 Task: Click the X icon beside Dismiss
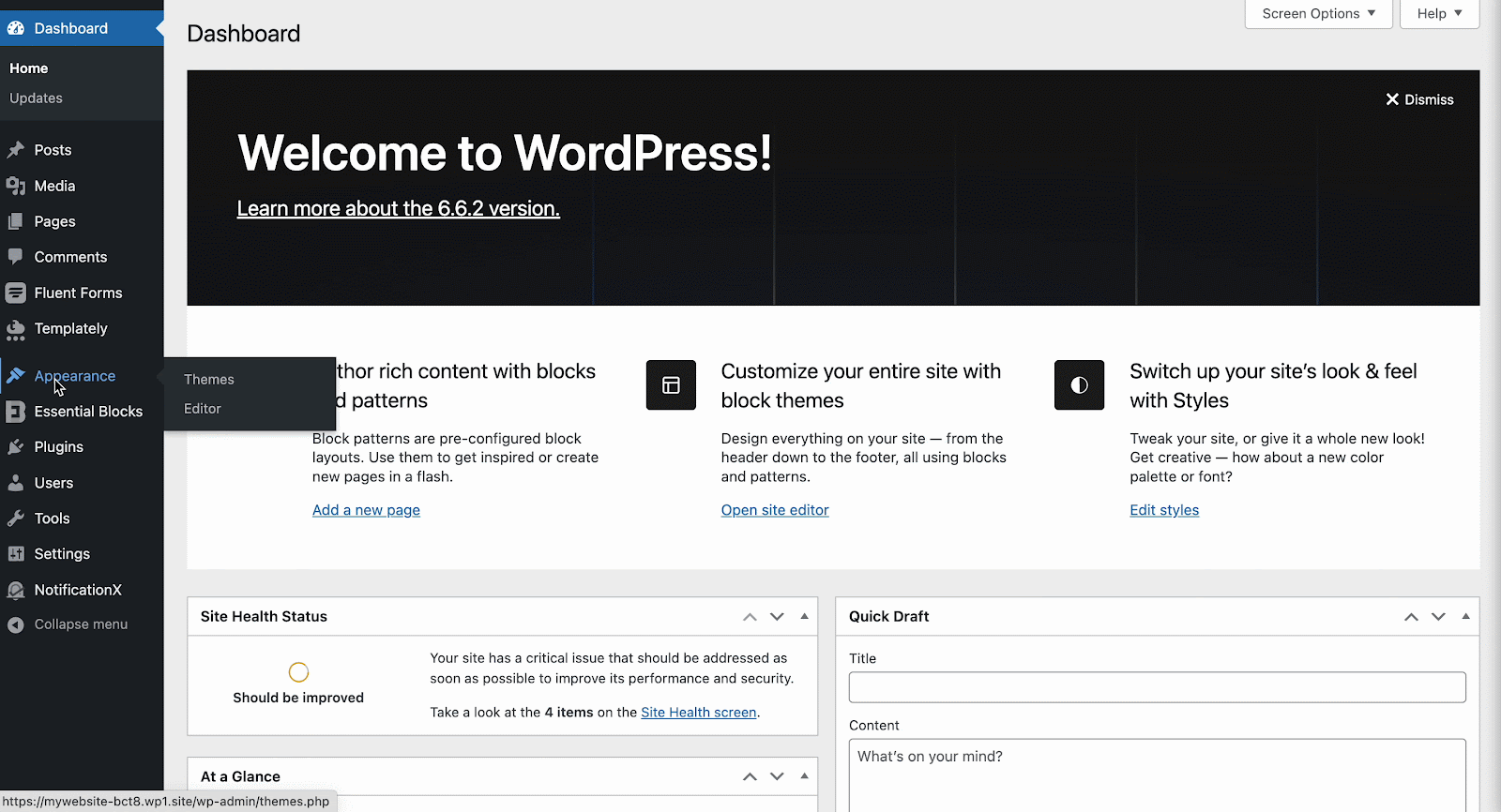[x=1392, y=99]
